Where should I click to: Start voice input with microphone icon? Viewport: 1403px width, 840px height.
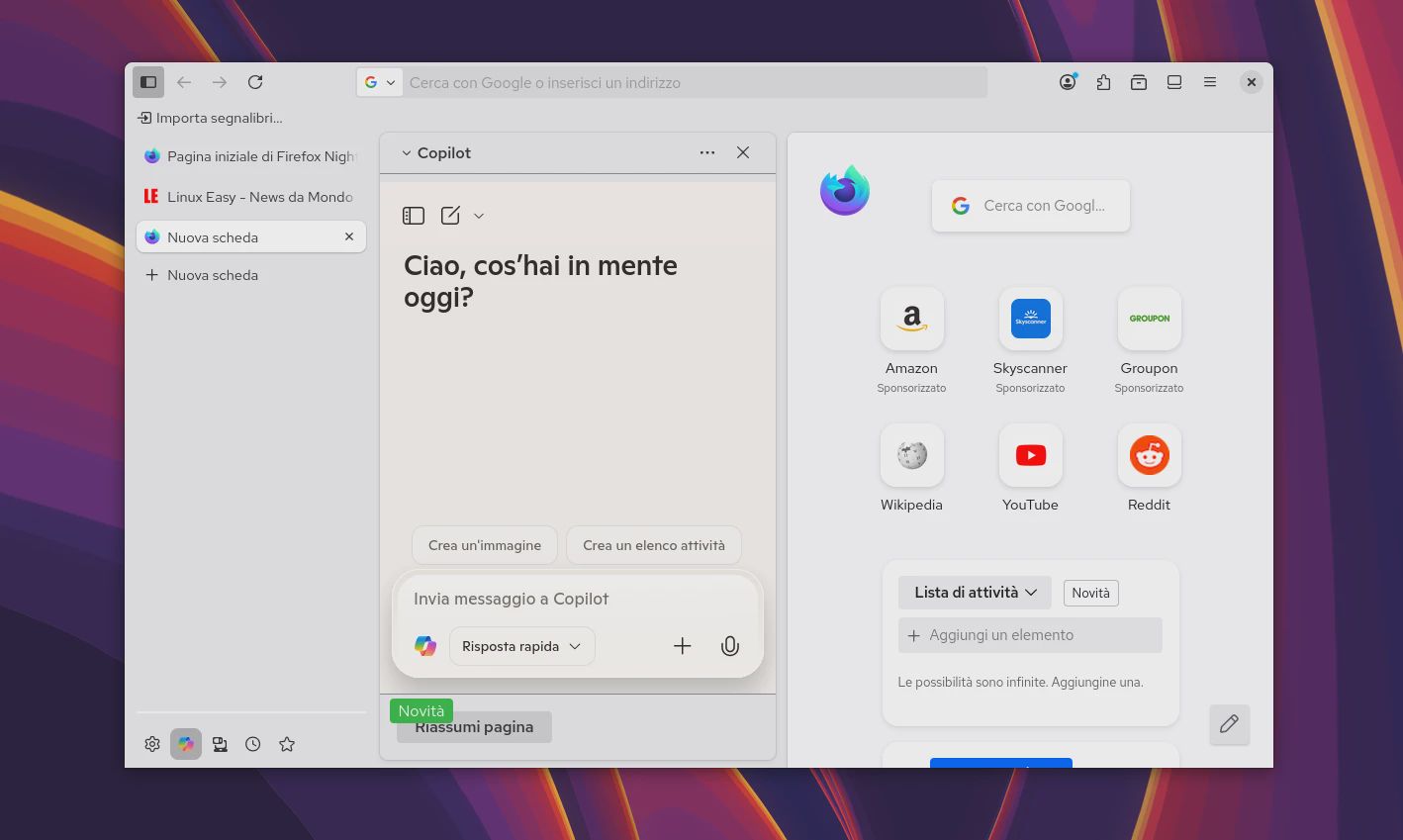[730, 646]
